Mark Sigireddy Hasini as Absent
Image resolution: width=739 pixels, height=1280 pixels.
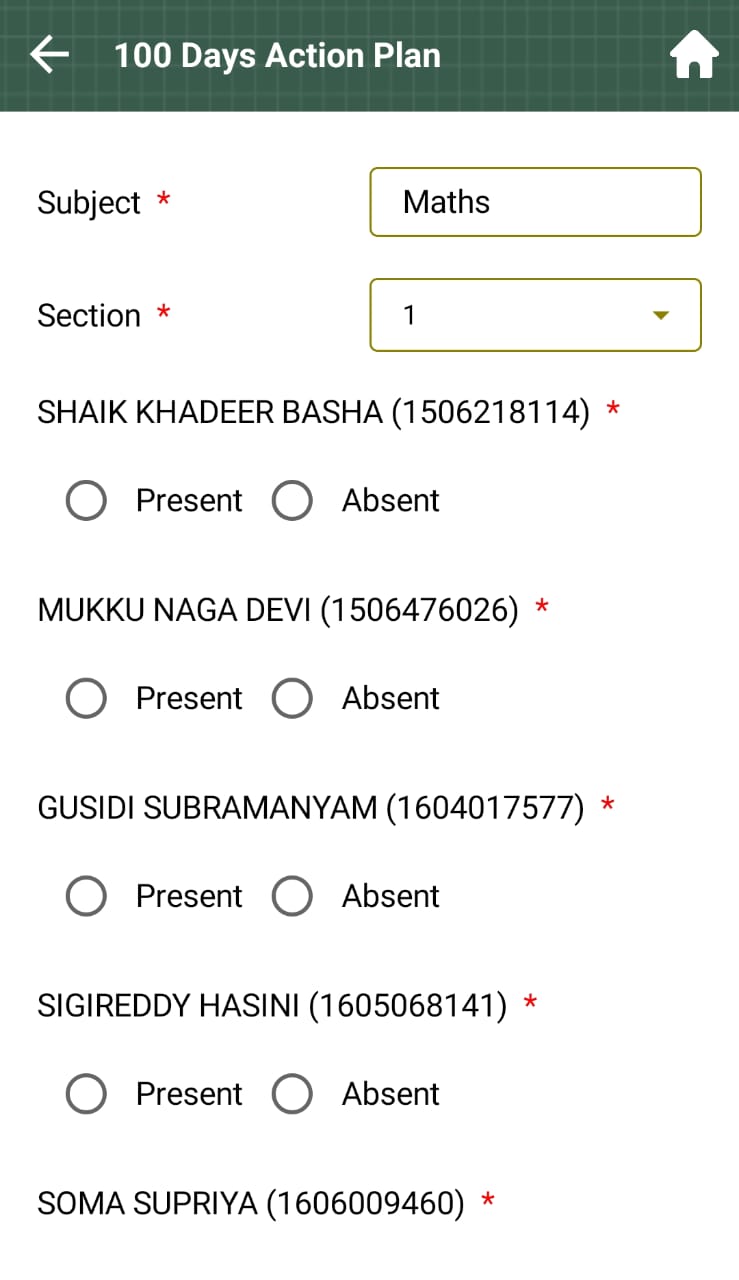click(293, 1095)
